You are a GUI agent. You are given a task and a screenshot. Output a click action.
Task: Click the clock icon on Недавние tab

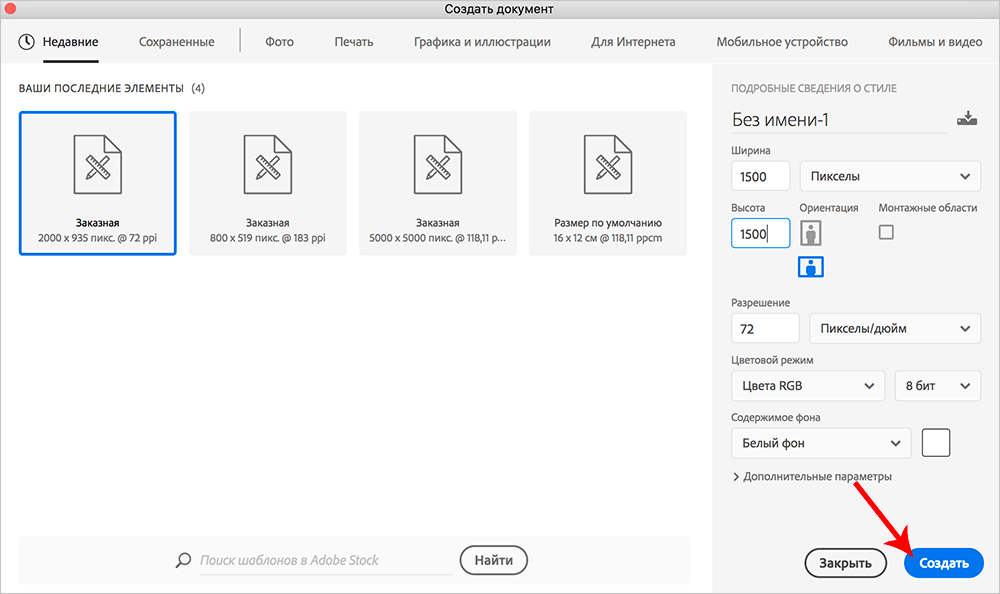(x=26, y=42)
